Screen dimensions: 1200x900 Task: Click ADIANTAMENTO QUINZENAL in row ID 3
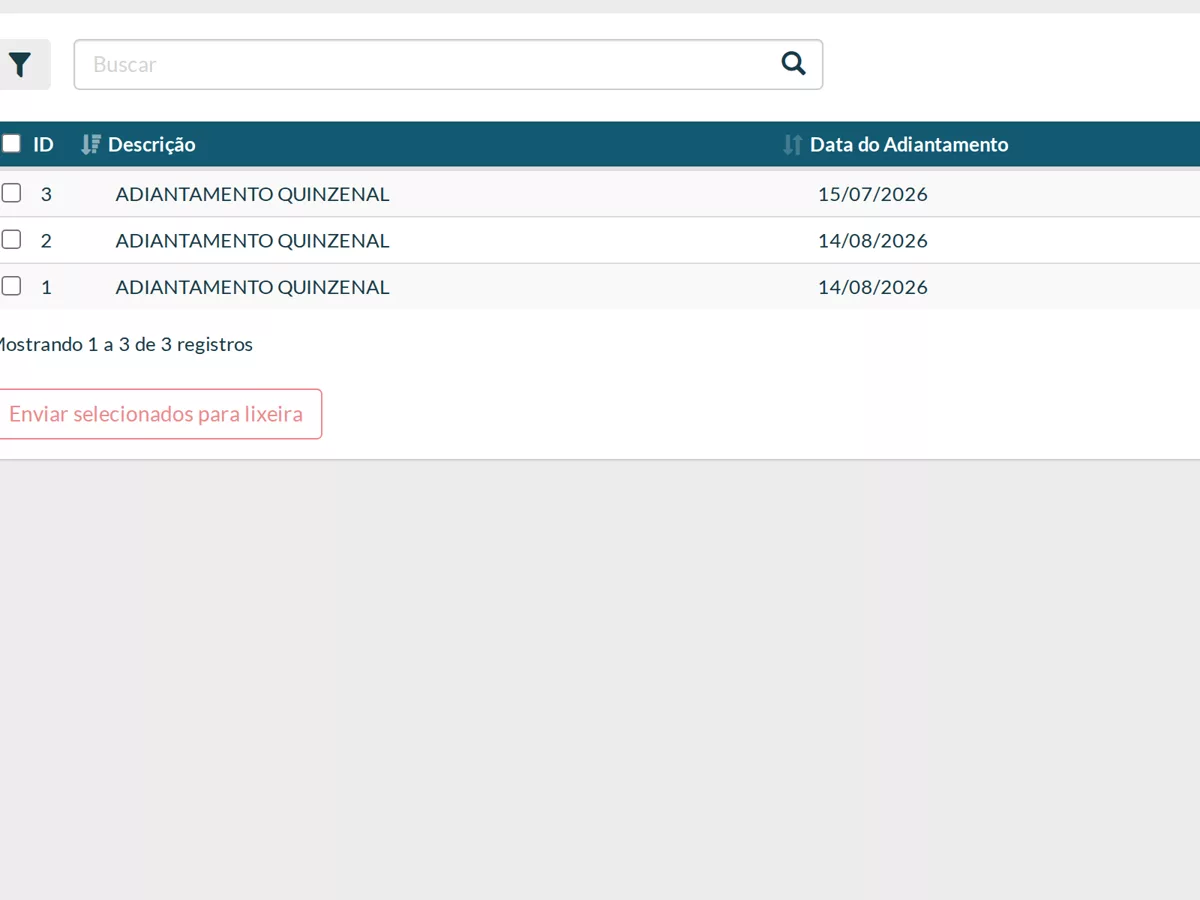point(253,194)
